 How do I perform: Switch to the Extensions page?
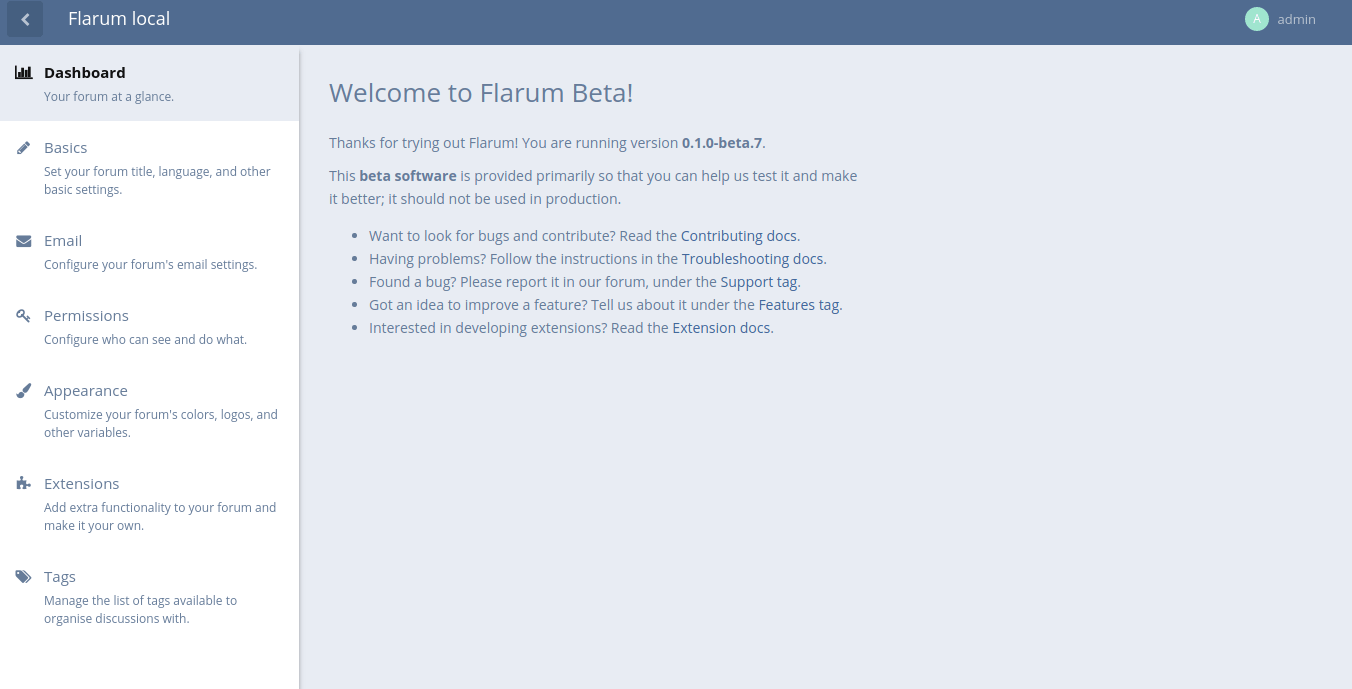(x=150, y=504)
